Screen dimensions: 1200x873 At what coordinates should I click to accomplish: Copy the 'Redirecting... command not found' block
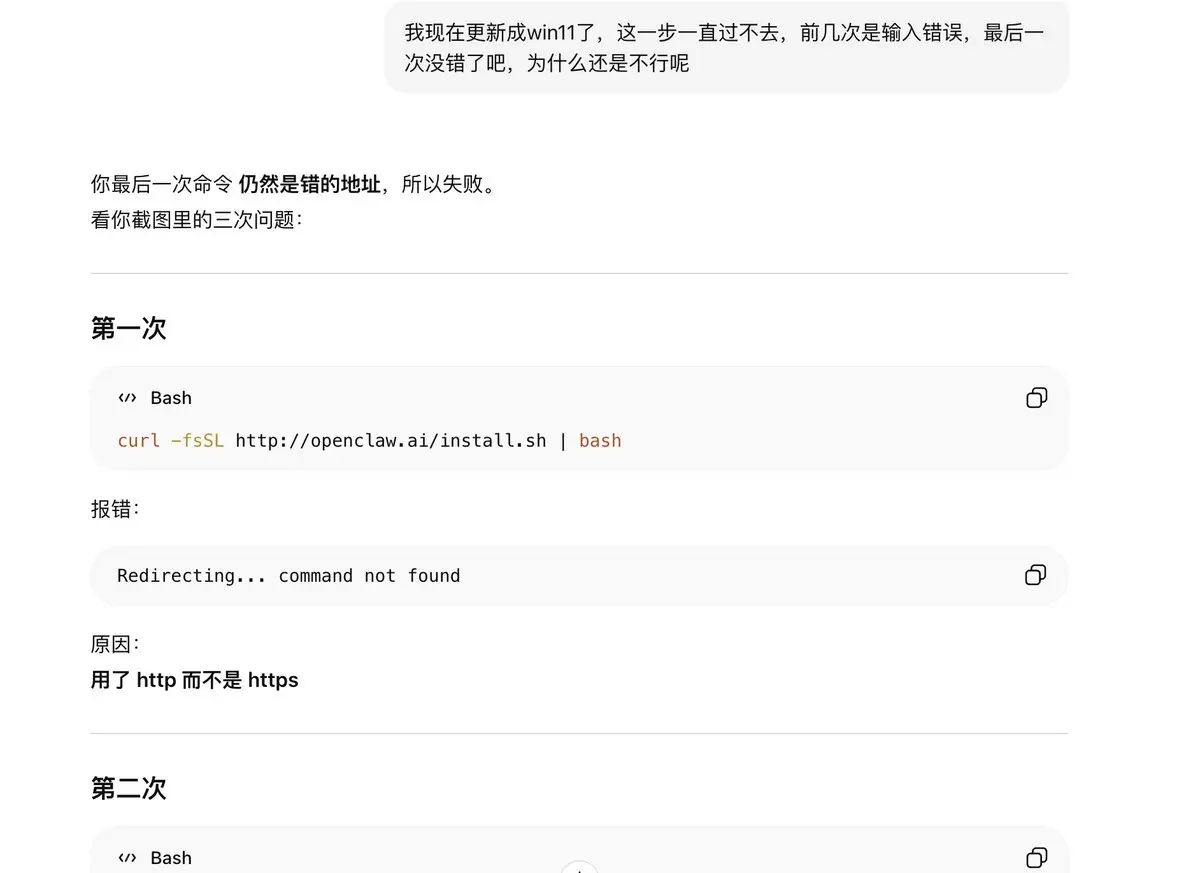point(1036,575)
